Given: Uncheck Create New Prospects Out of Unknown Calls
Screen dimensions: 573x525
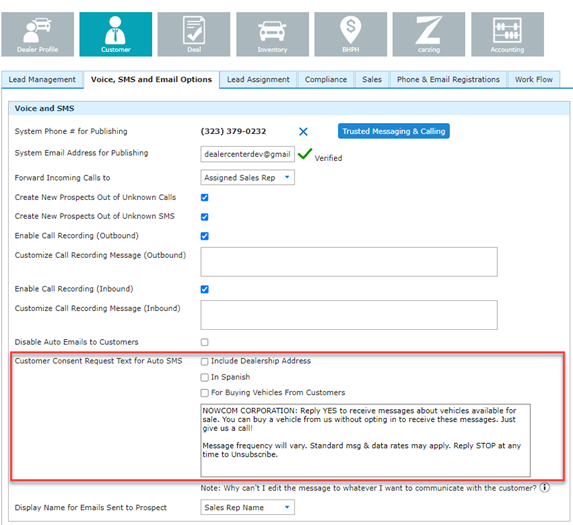Looking at the screenshot, I should (x=205, y=198).
